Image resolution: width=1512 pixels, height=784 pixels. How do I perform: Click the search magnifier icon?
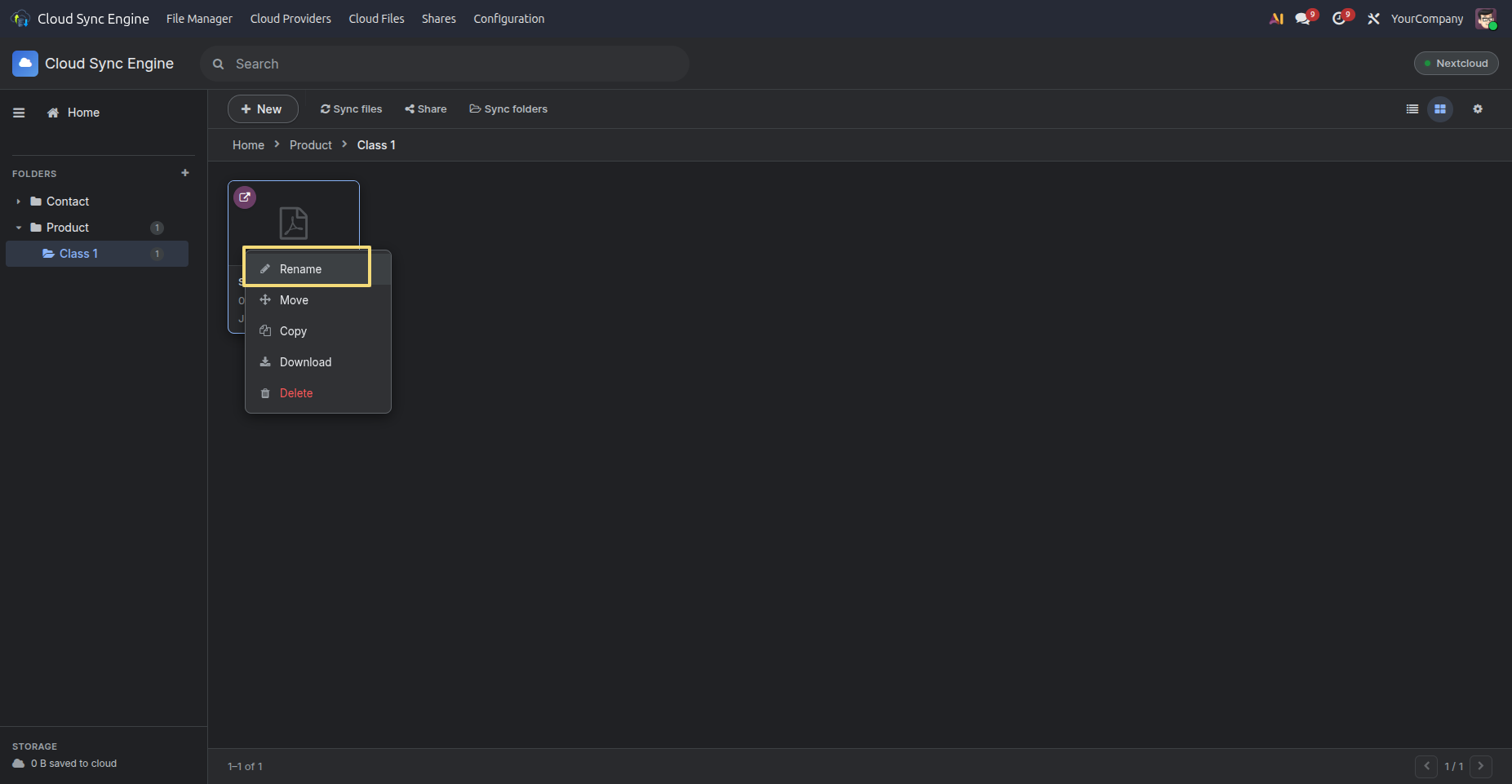pyautogui.click(x=219, y=64)
